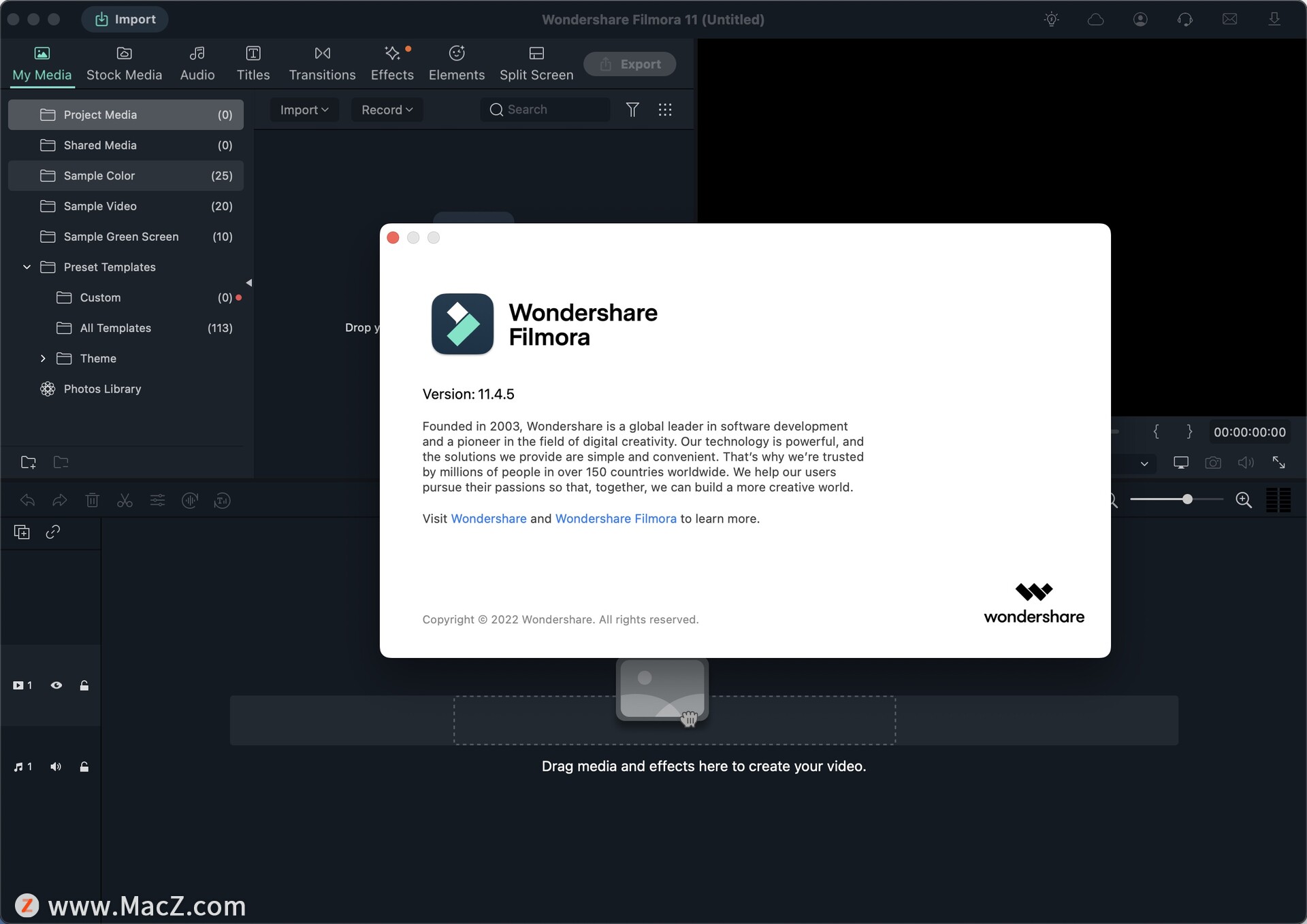Enter fullscreen preview with expand arrows
This screenshot has width=1307, height=924.
[x=1278, y=463]
